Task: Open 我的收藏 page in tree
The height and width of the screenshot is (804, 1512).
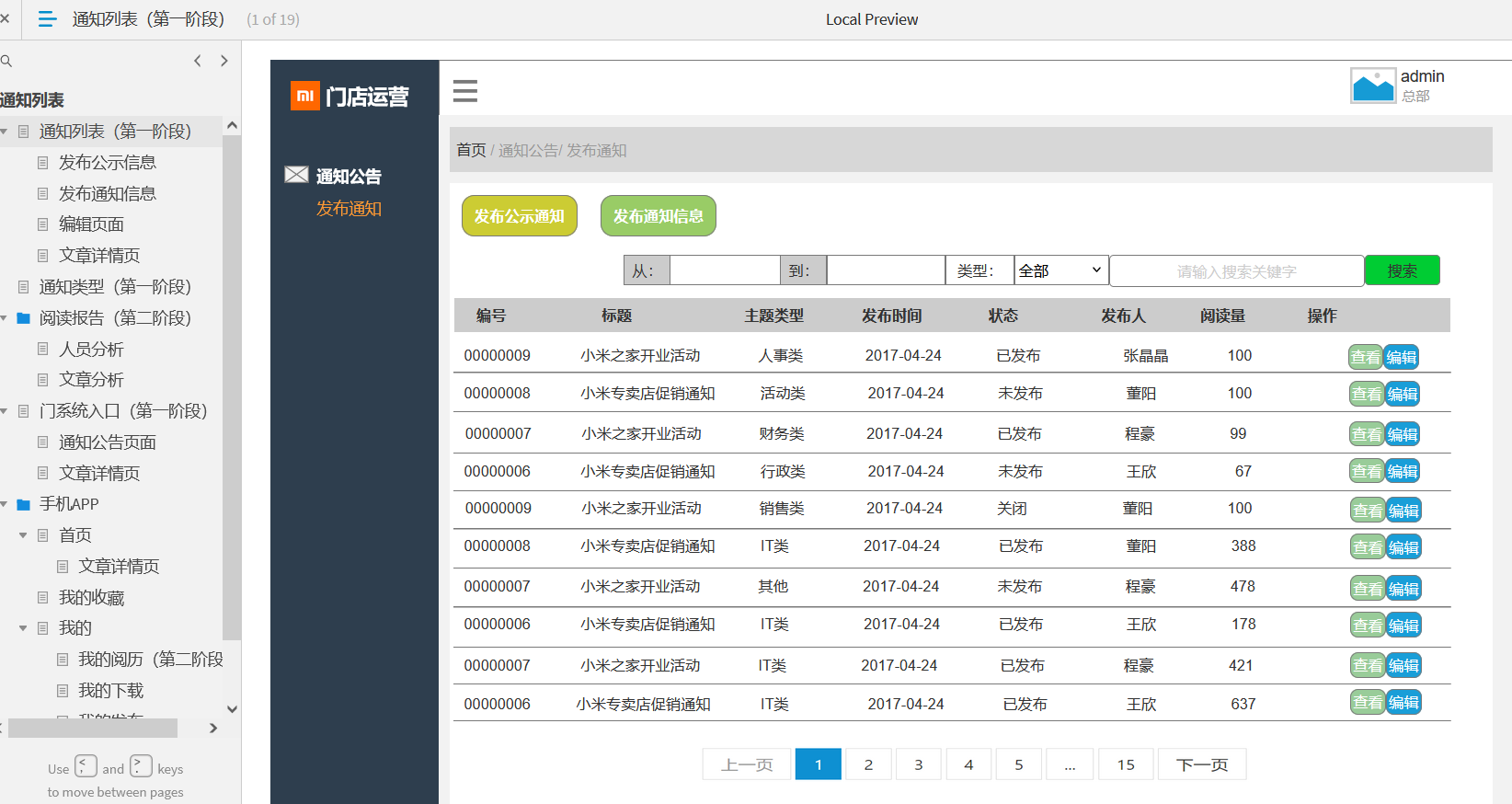Action: pos(91,598)
